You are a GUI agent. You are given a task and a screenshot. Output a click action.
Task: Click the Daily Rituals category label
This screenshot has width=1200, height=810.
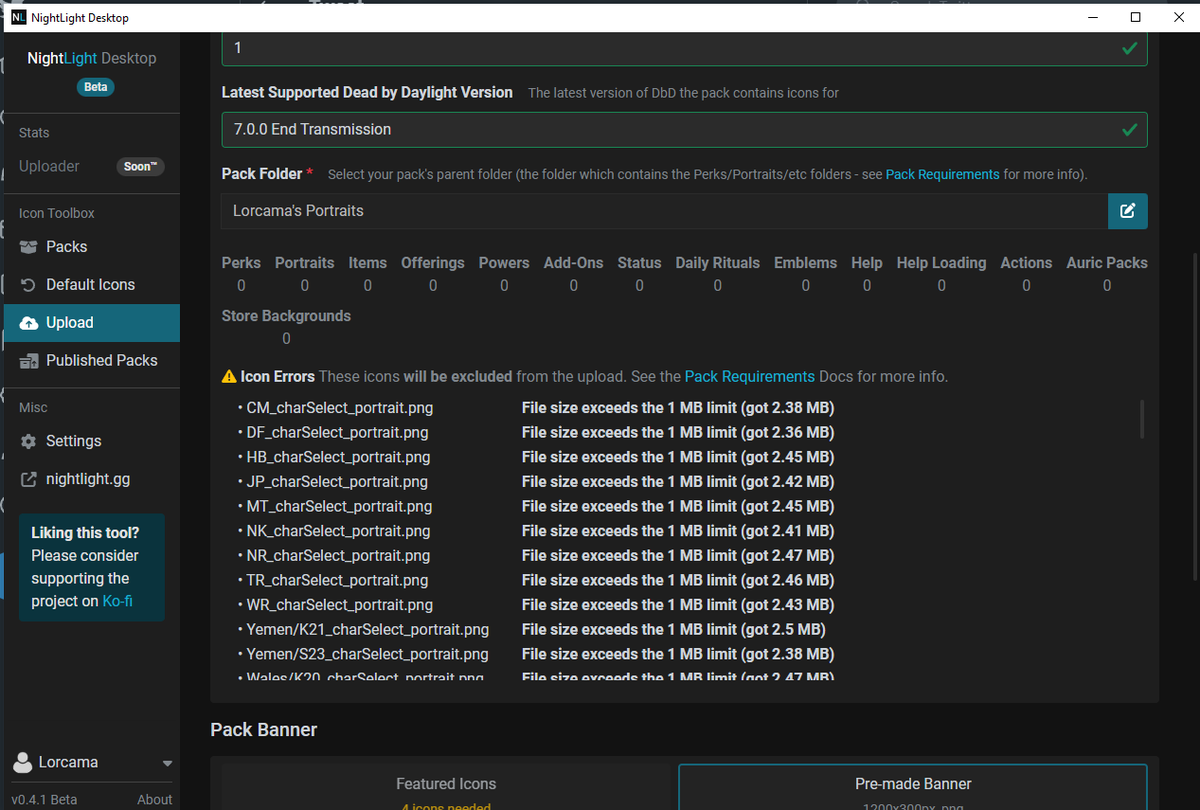[x=717, y=263]
